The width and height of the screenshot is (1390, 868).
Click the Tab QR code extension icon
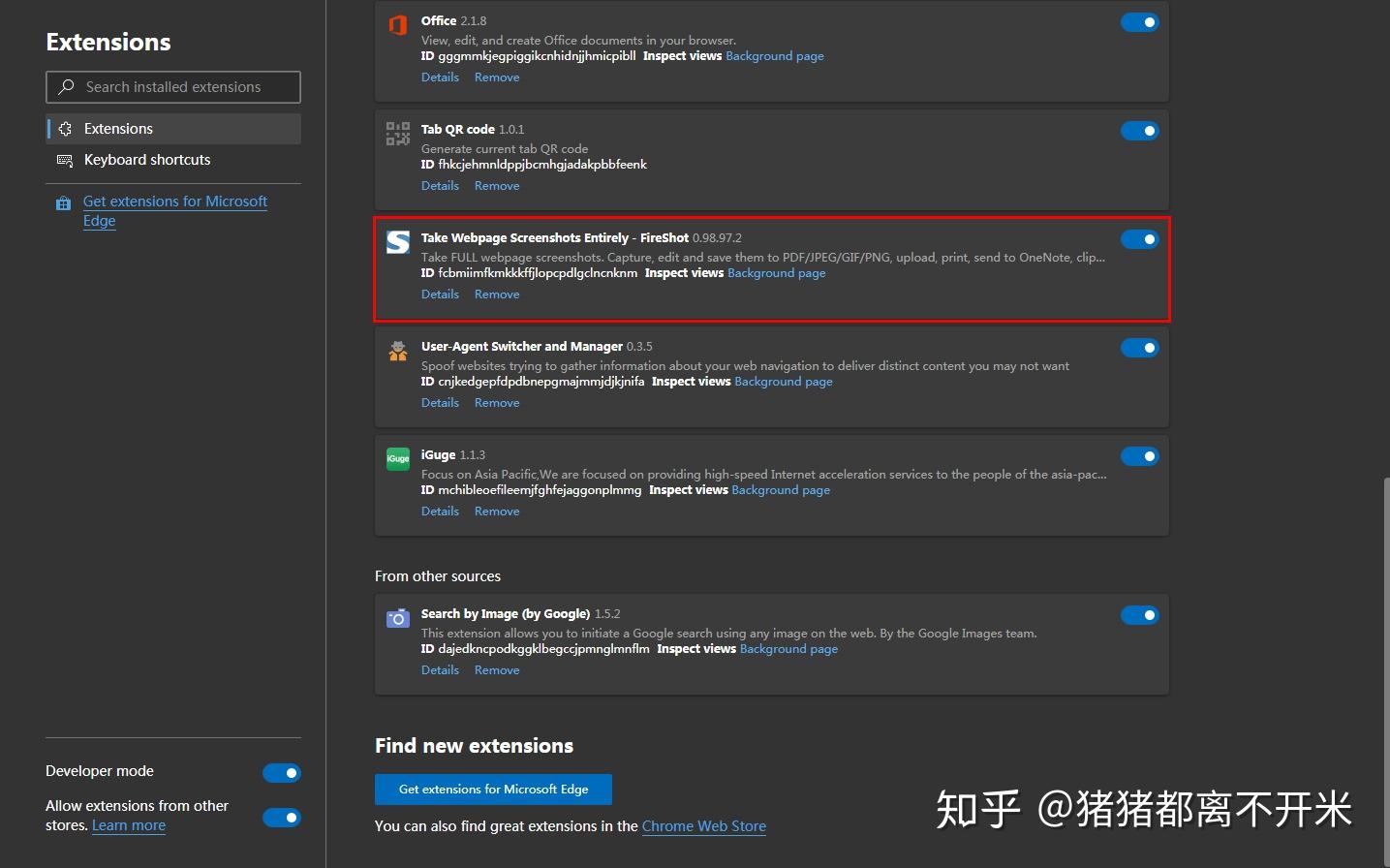[398, 134]
